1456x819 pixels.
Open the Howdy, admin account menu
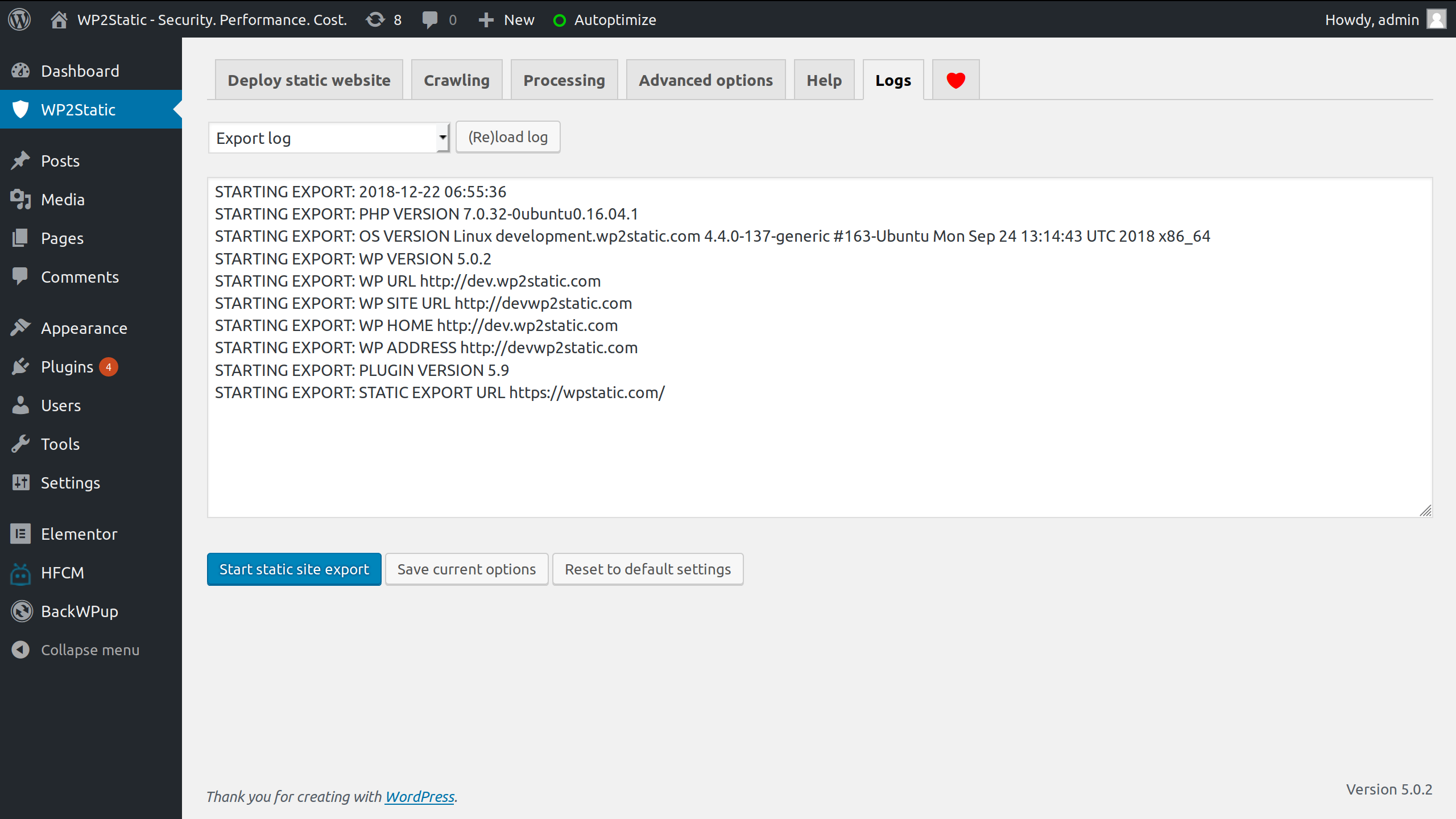point(1371,19)
